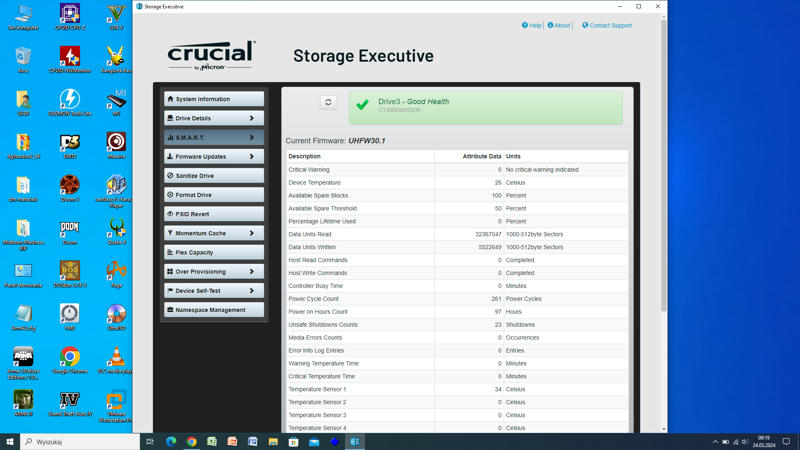
Task: Click Power Cycle Count value 261
Action: [496, 298]
